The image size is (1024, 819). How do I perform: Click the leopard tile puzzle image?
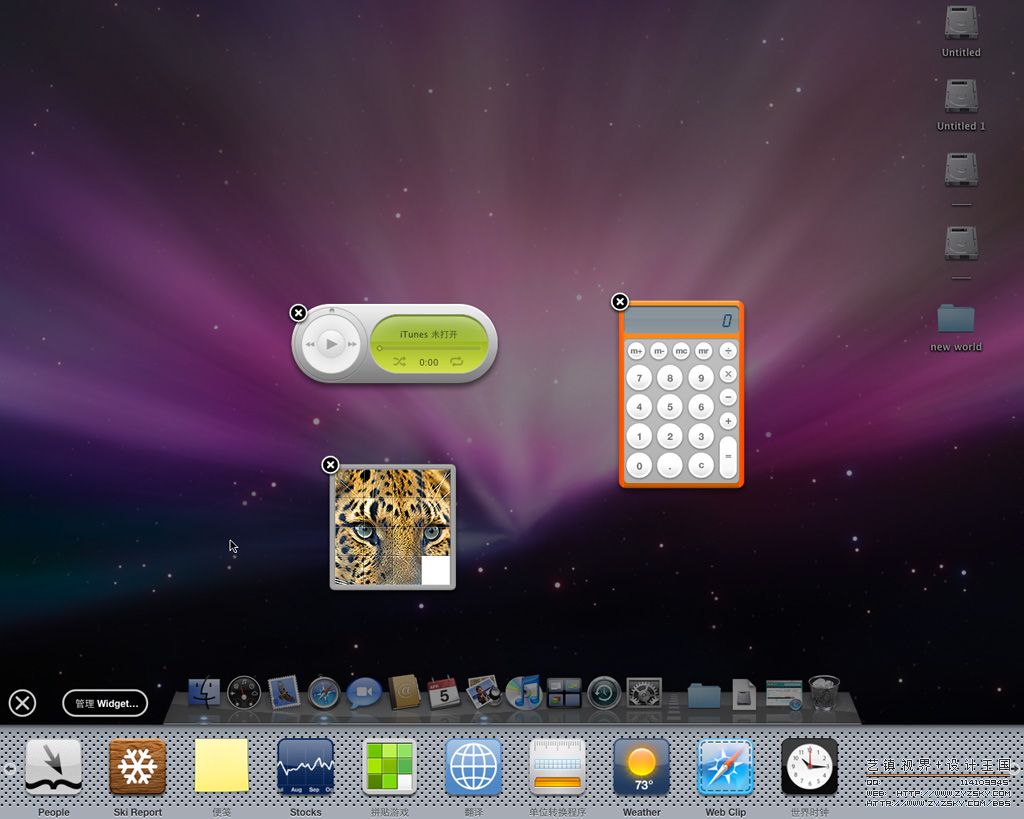[392, 526]
